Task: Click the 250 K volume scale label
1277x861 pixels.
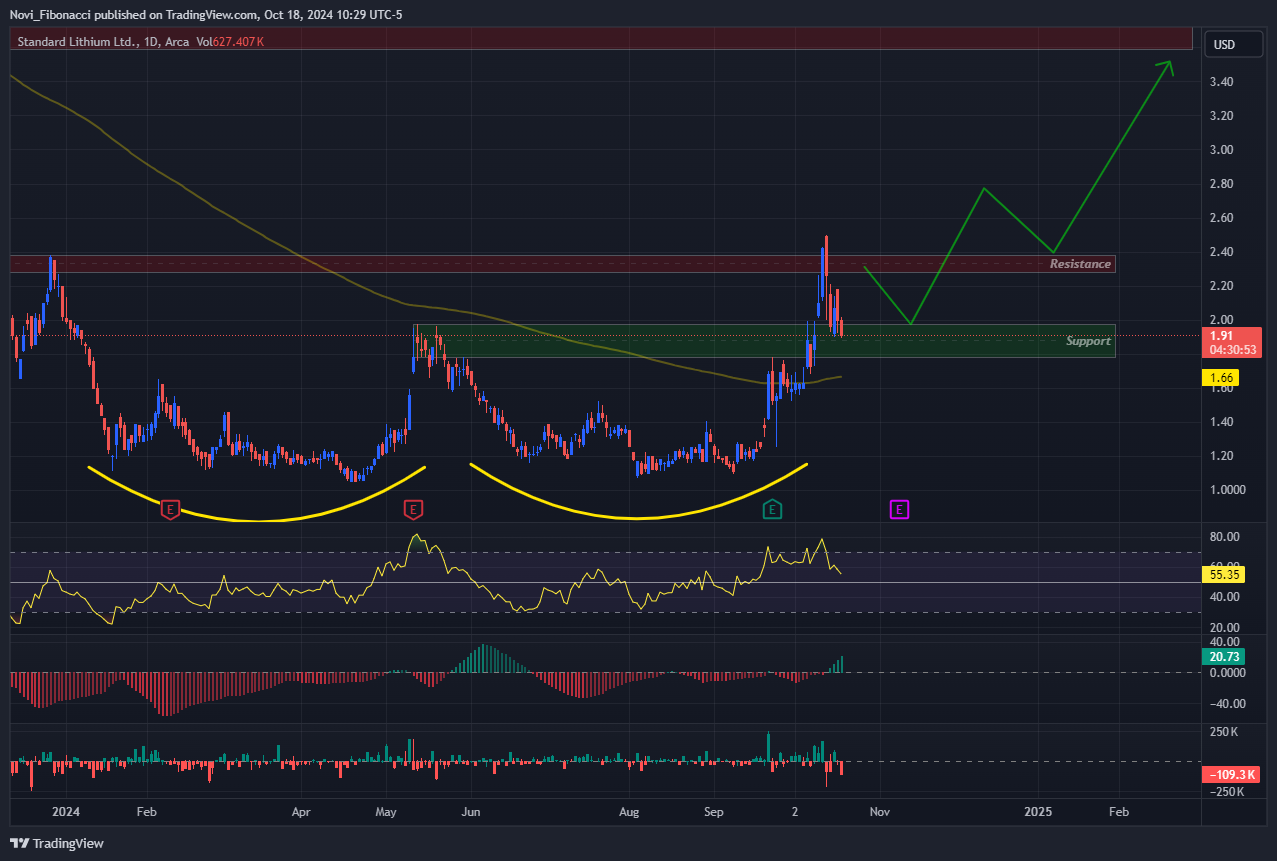Action: tap(1225, 733)
